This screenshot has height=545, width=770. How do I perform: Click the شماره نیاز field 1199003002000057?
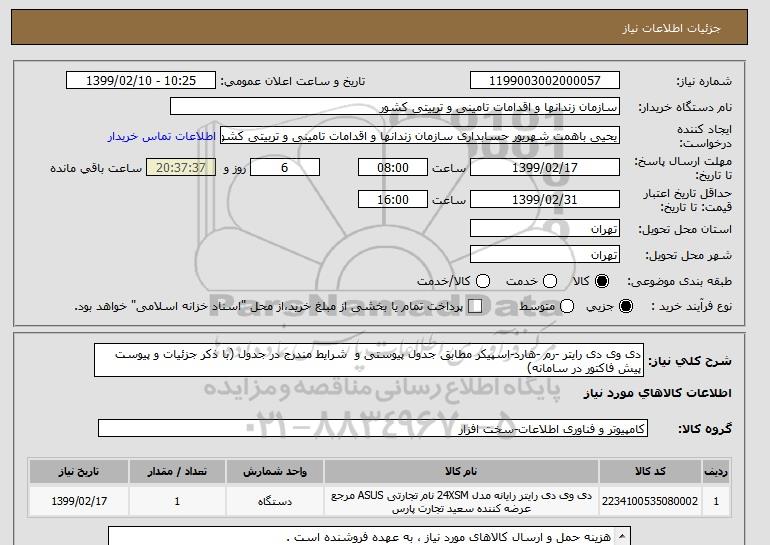545,81
